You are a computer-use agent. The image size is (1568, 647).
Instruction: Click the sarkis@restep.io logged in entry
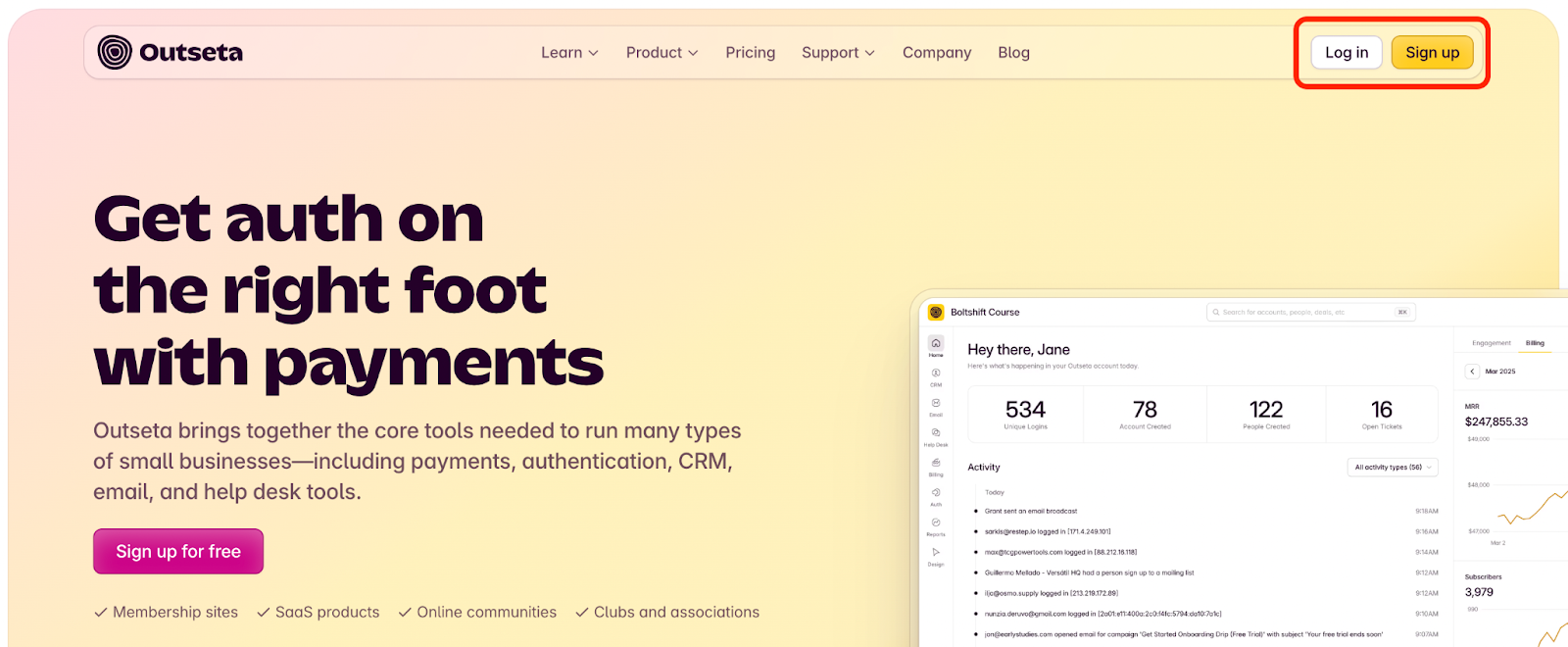point(1048,531)
